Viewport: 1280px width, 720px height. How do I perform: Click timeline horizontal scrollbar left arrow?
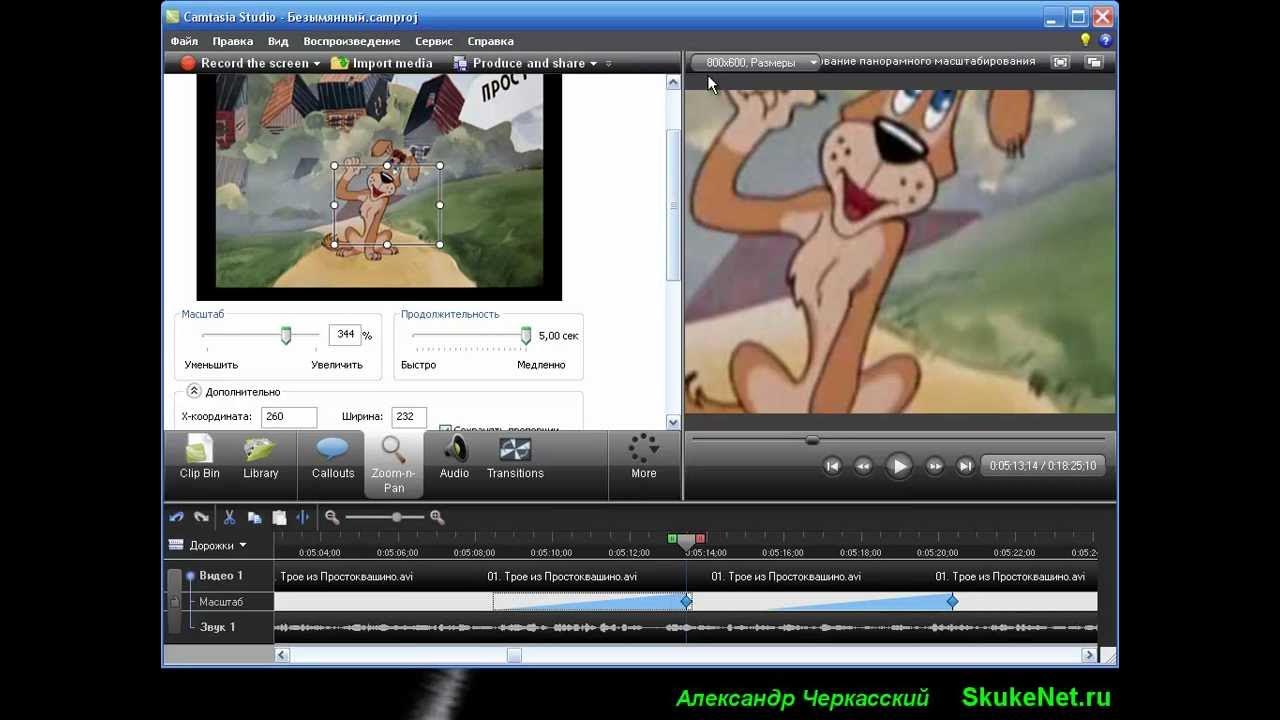283,655
